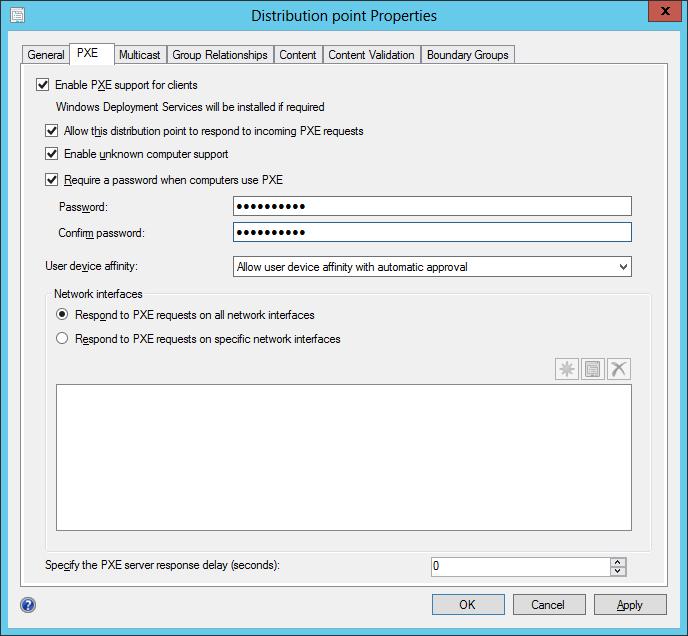Click inside the empty network interfaces list box
The height and width of the screenshot is (636, 688).
[344, 457]
